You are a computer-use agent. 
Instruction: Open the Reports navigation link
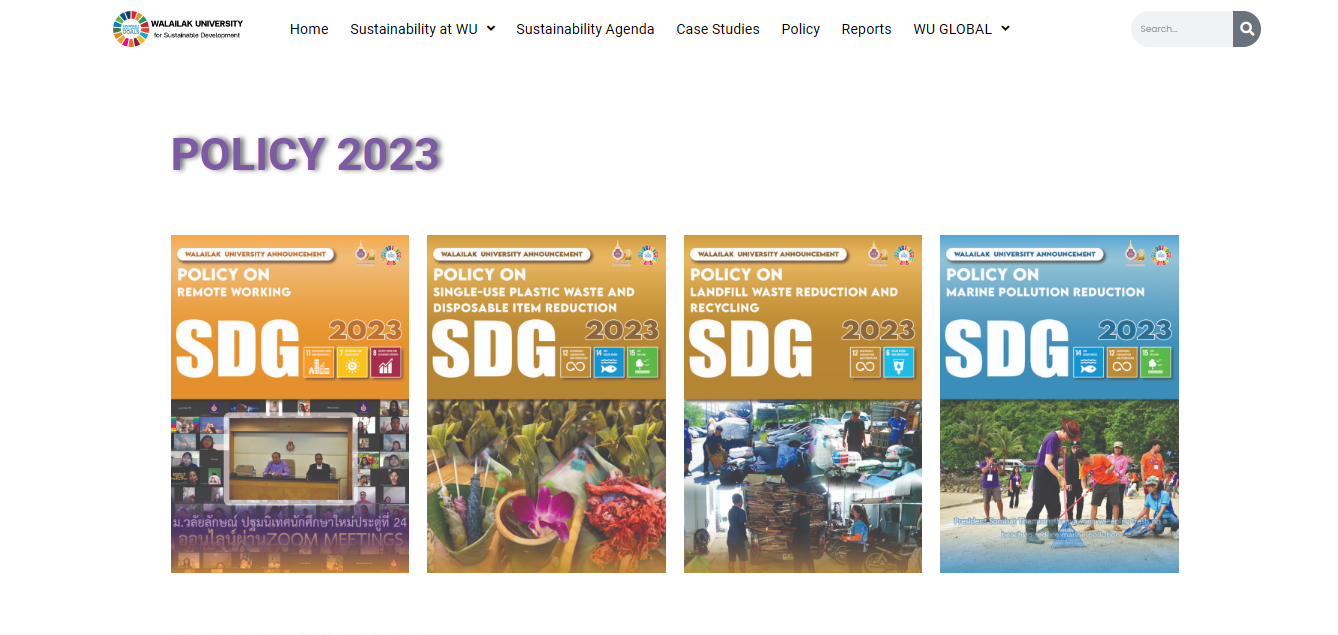866,29
